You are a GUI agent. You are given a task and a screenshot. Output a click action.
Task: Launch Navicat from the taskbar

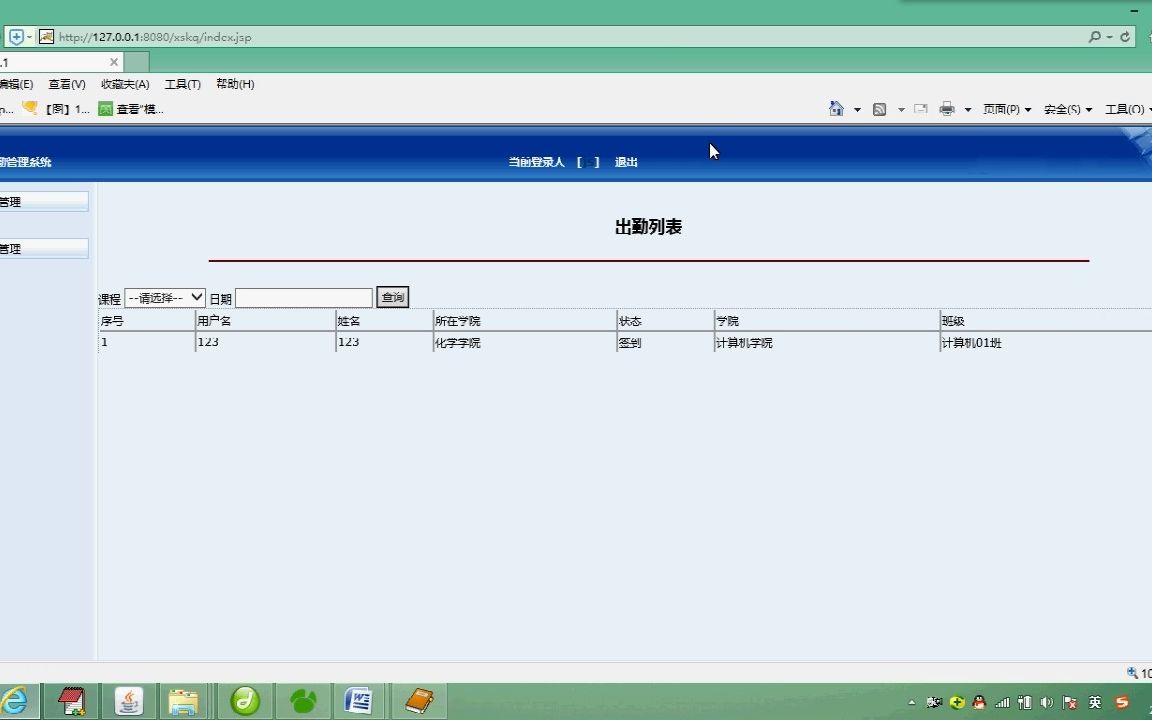coord(303,700)
